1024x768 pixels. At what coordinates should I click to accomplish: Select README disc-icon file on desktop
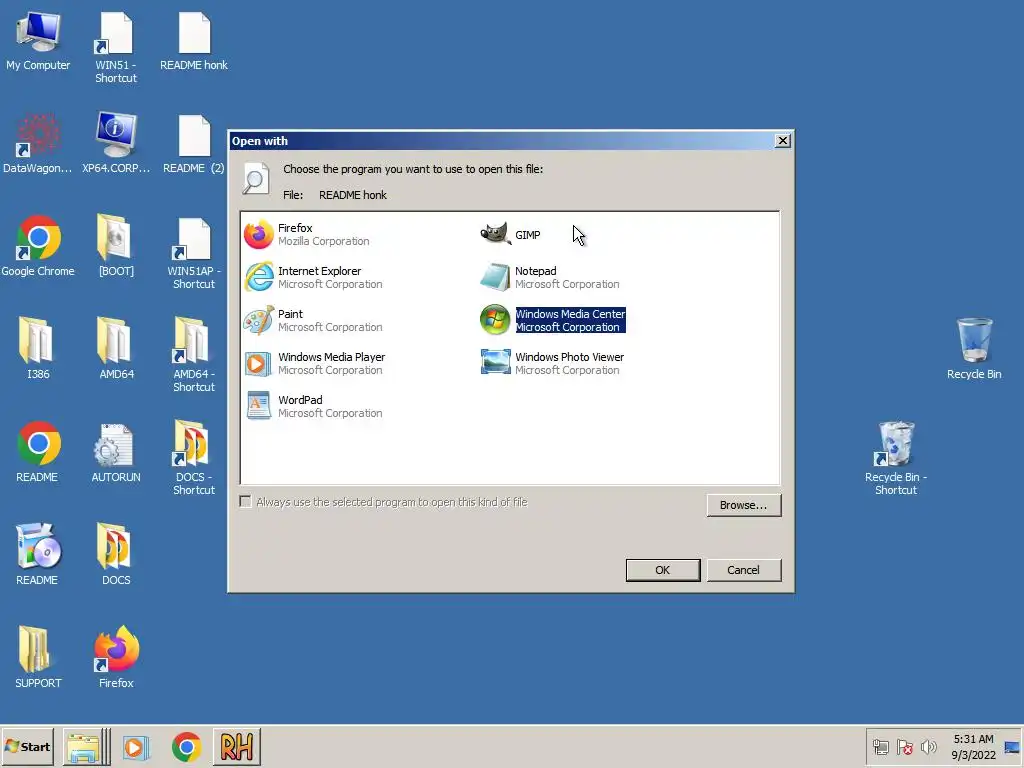coord(38,556)
